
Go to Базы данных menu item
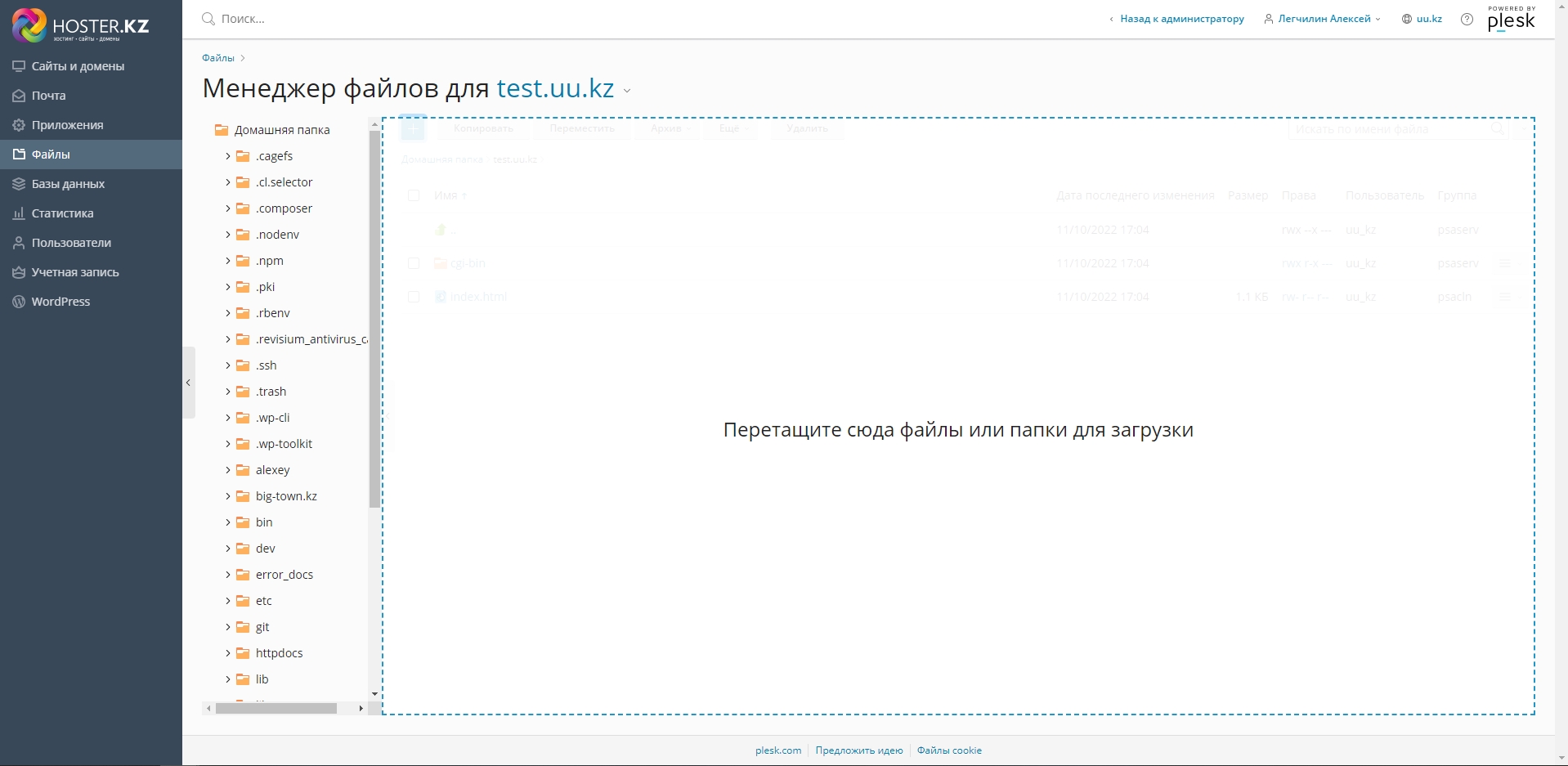click(x=68, y=184)
